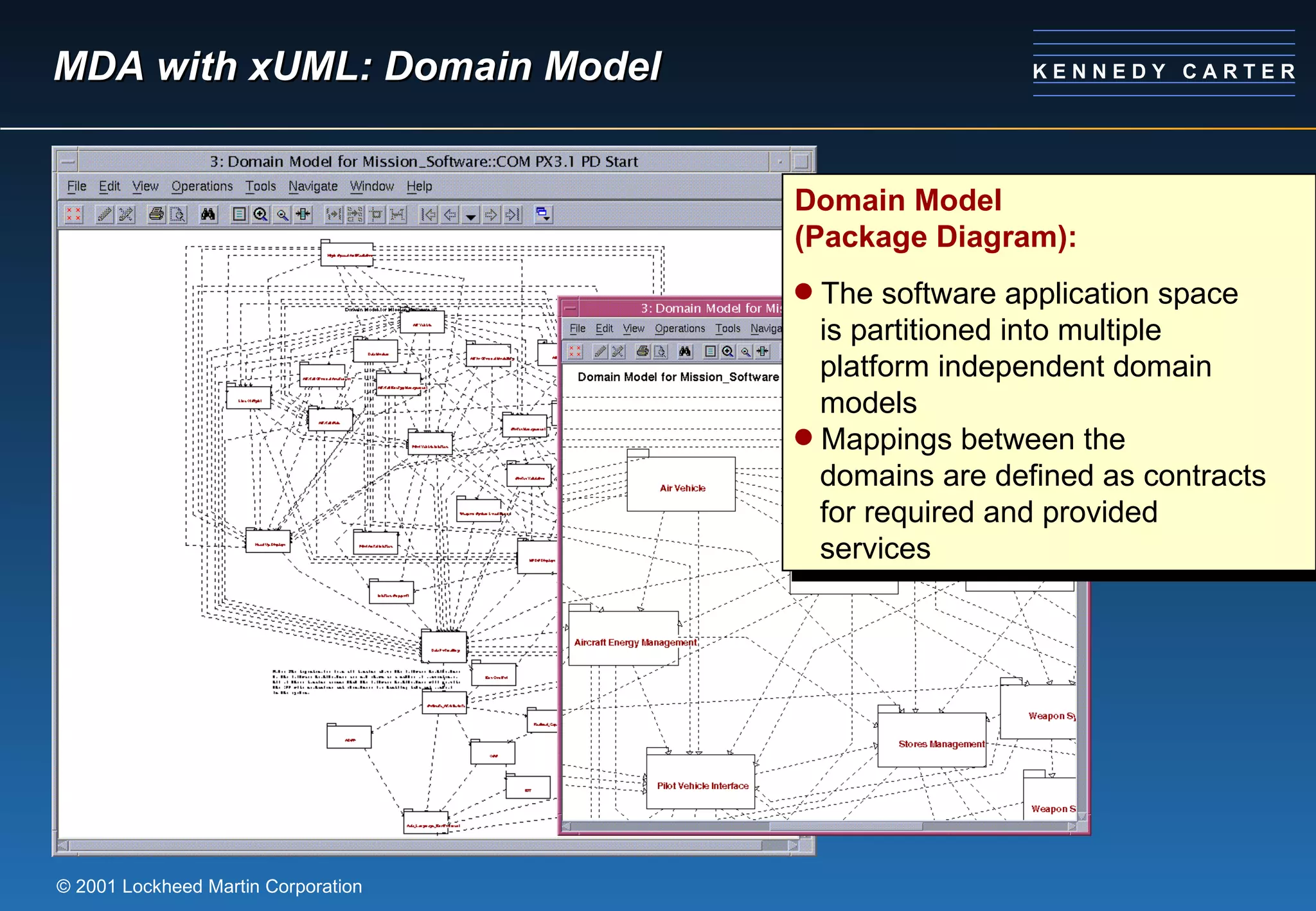Screen dimensions: 1316x911
Task: Select the Air Vehicle package
Action: 681,488
